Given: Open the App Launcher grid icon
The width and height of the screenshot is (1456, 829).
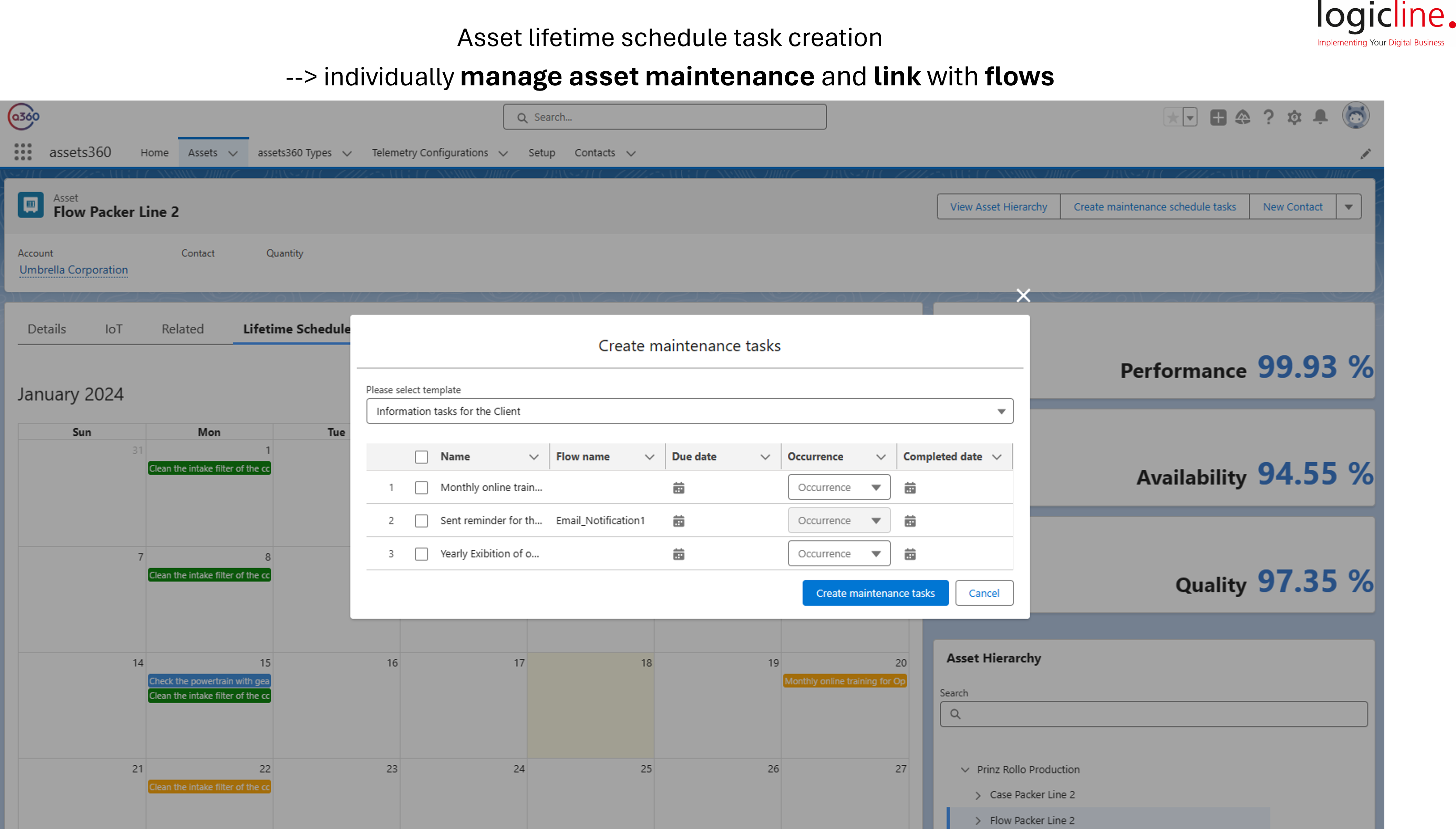Looking at the screenshot, I should point(23,152).
